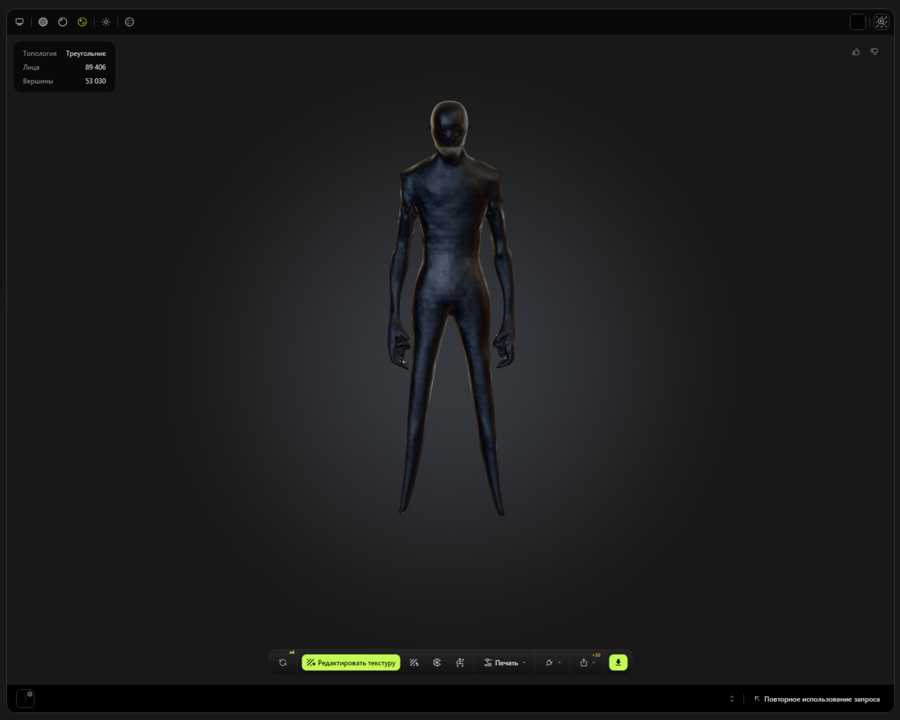Image resolution: width=900 pixels, height=720 pixels.
Task: Click the share icon in bottom toolbar
Action: (583, 663)
